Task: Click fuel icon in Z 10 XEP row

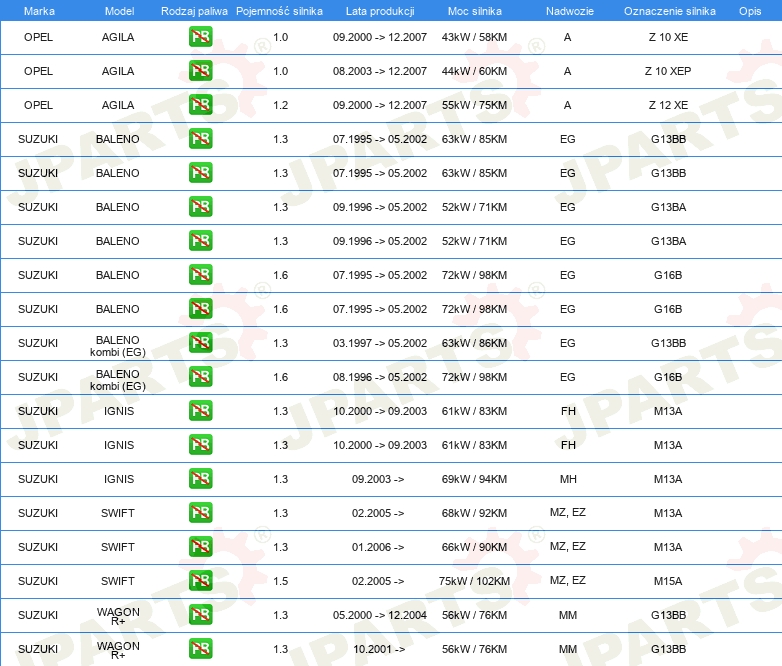Action: 200,71
